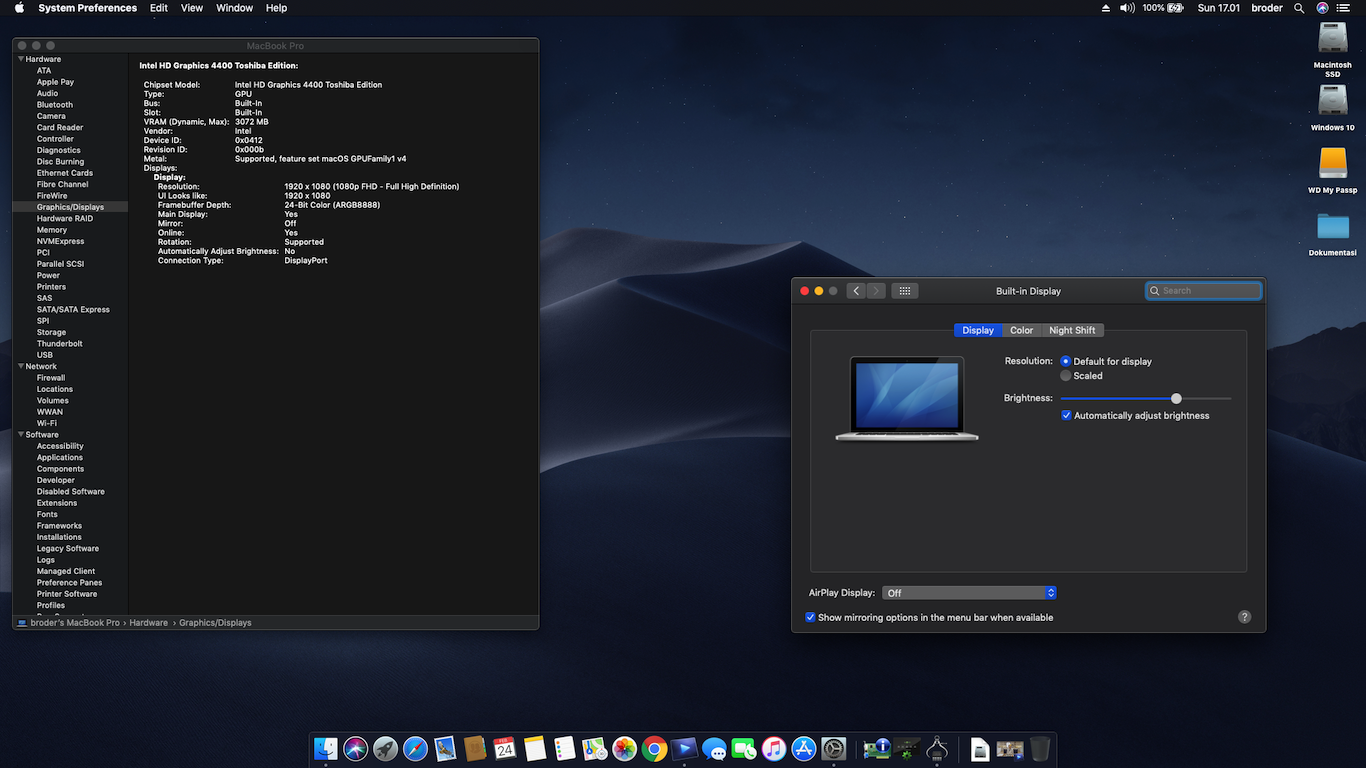Select the Display tab

978,330
